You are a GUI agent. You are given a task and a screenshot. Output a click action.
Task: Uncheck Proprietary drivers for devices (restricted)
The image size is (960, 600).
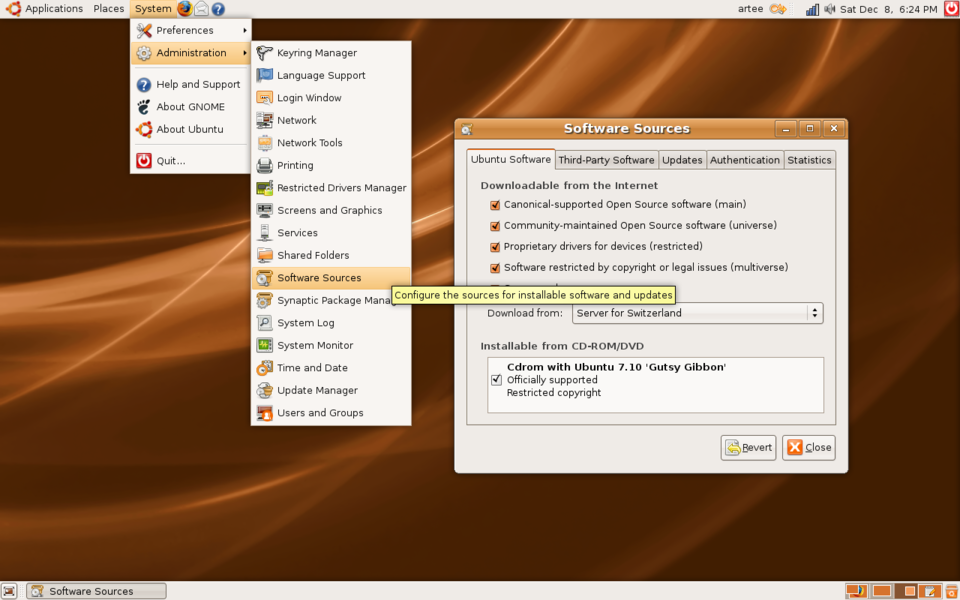pyautogui.click(x=495, y=247)
